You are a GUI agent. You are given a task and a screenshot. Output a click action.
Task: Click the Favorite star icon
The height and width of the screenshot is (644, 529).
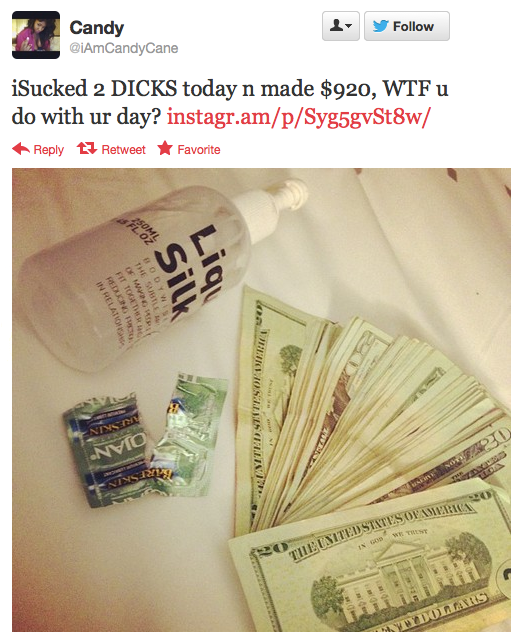[x=165, y=148]
